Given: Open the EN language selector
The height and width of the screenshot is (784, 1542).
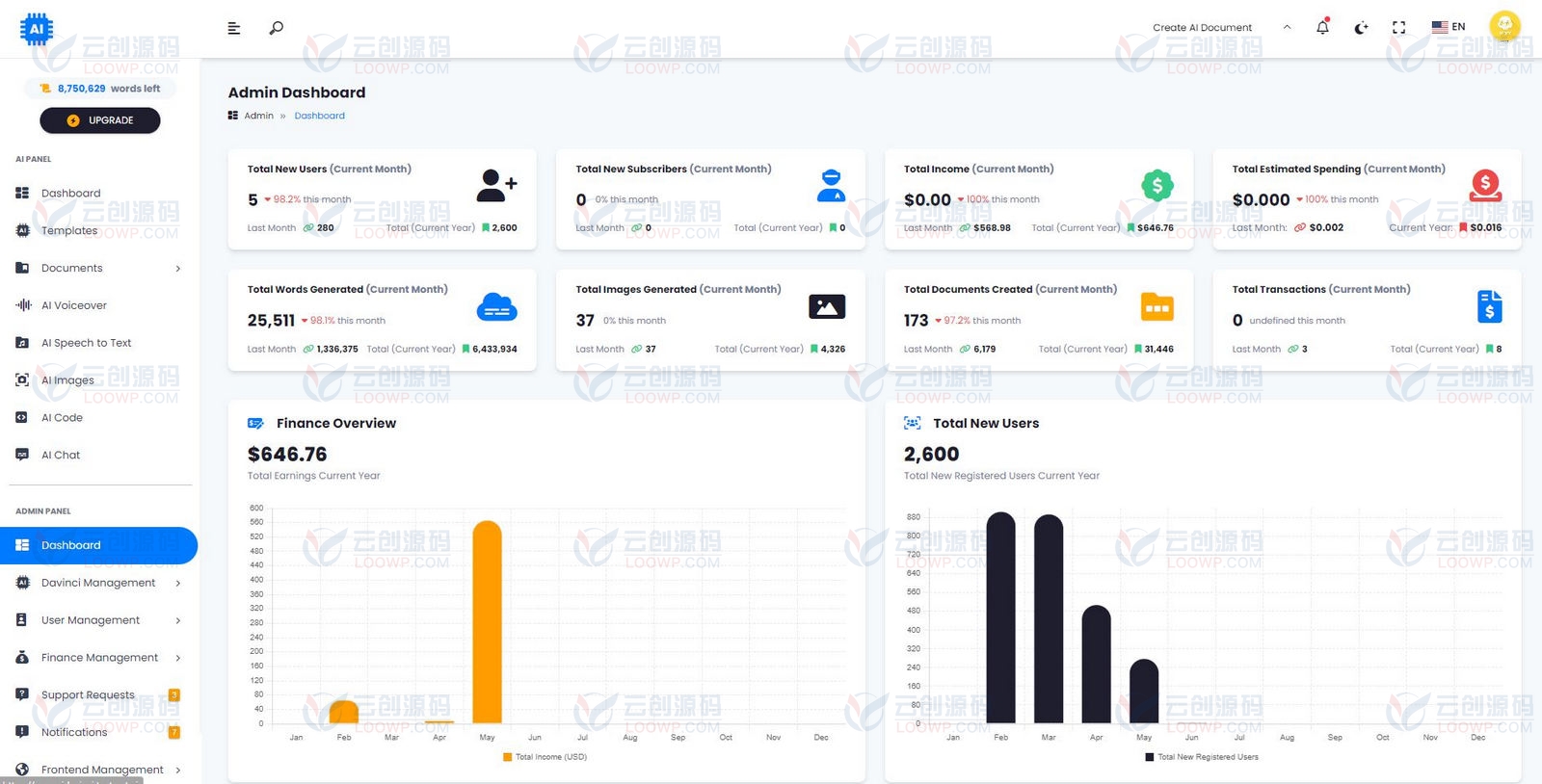Looking at the screenshot, I should pos(1449,27).
